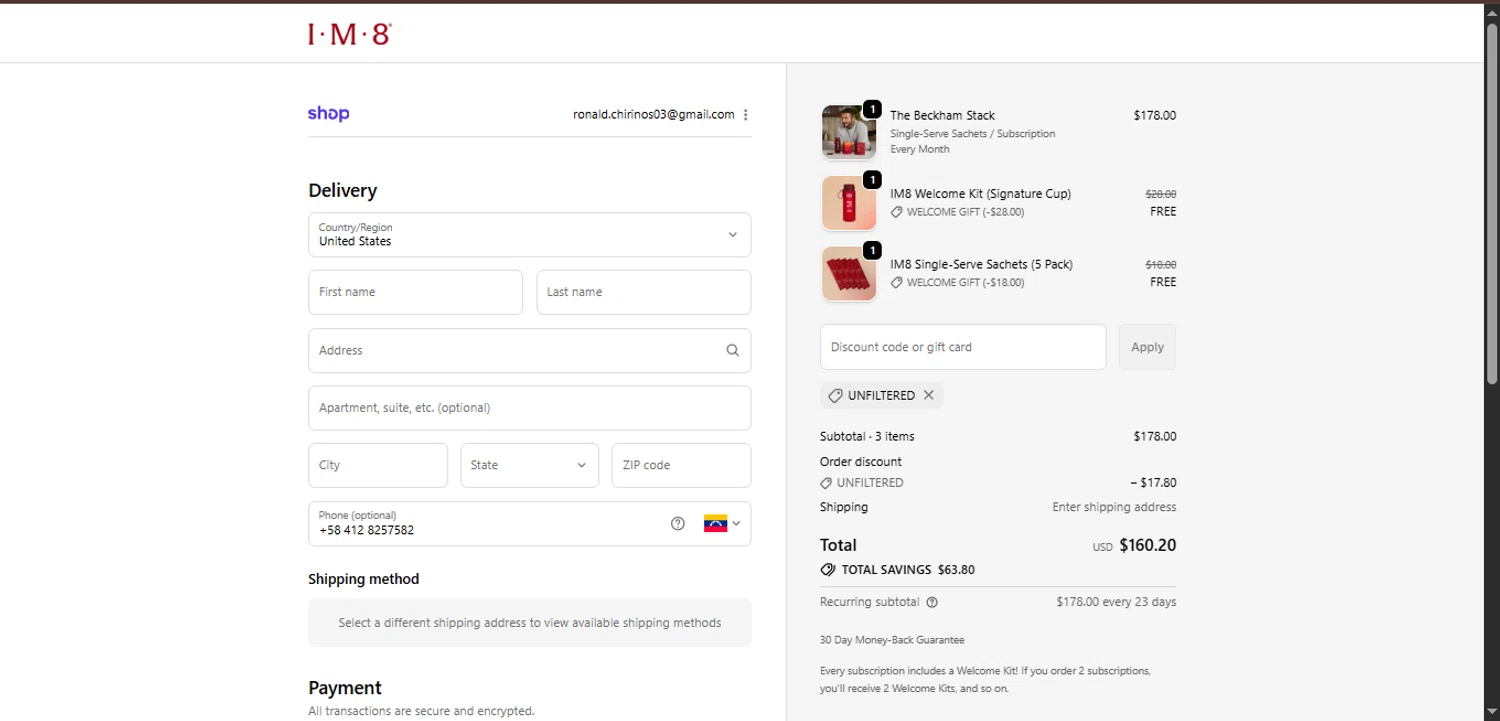Click the scrollbar up arrow
The image size is (1500, 721).
point(1492,11)
